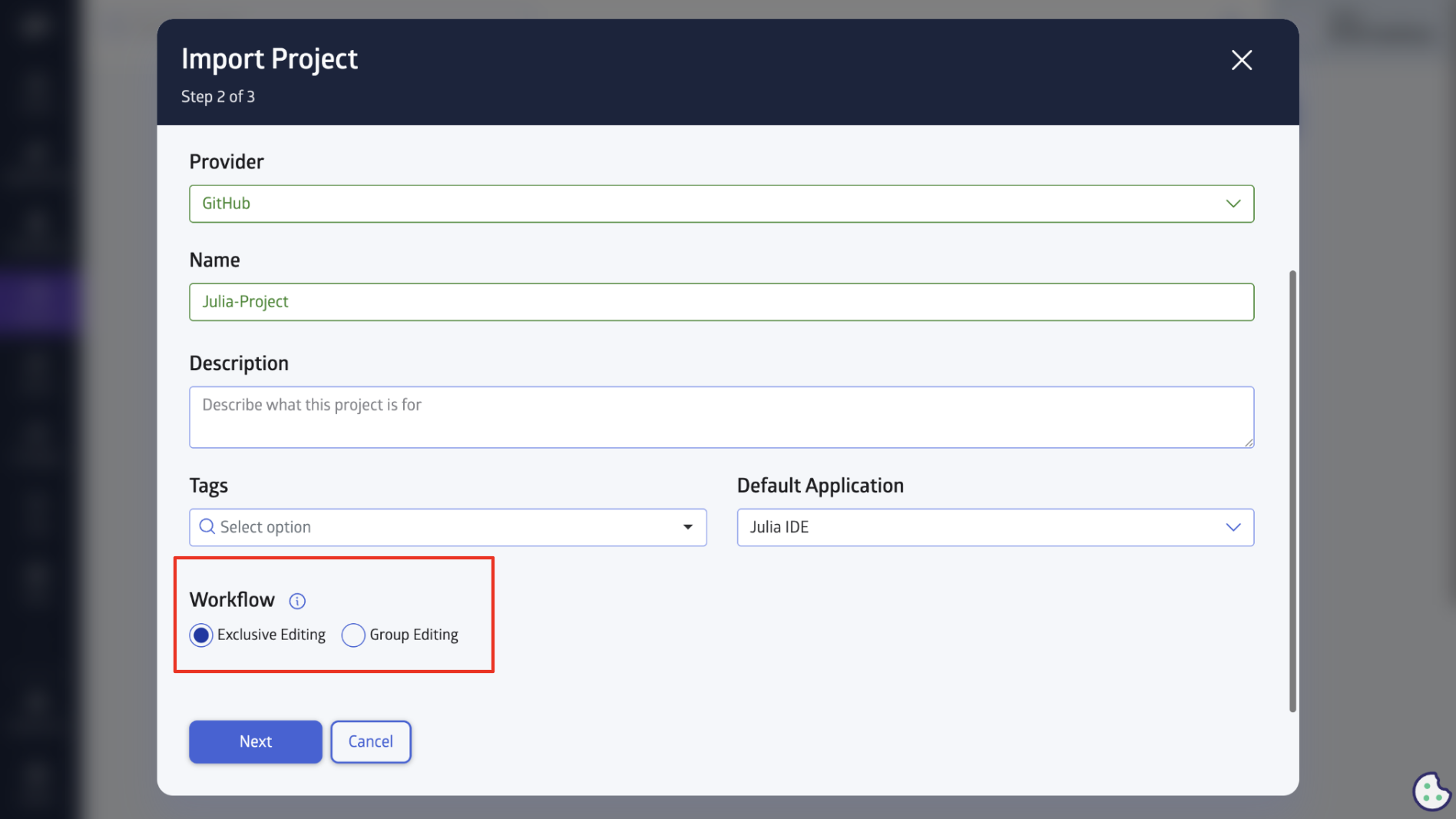Click the dialog's vertical scrollbar

click(x=1292, y=492)
